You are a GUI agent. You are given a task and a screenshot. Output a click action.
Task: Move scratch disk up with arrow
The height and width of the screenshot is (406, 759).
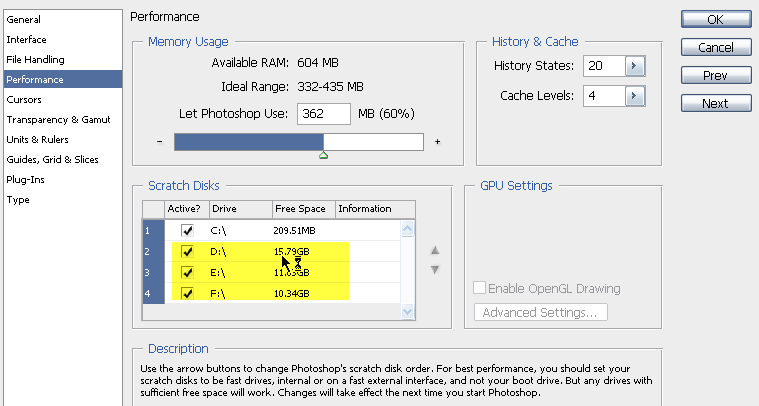click(x=435, y=250)
